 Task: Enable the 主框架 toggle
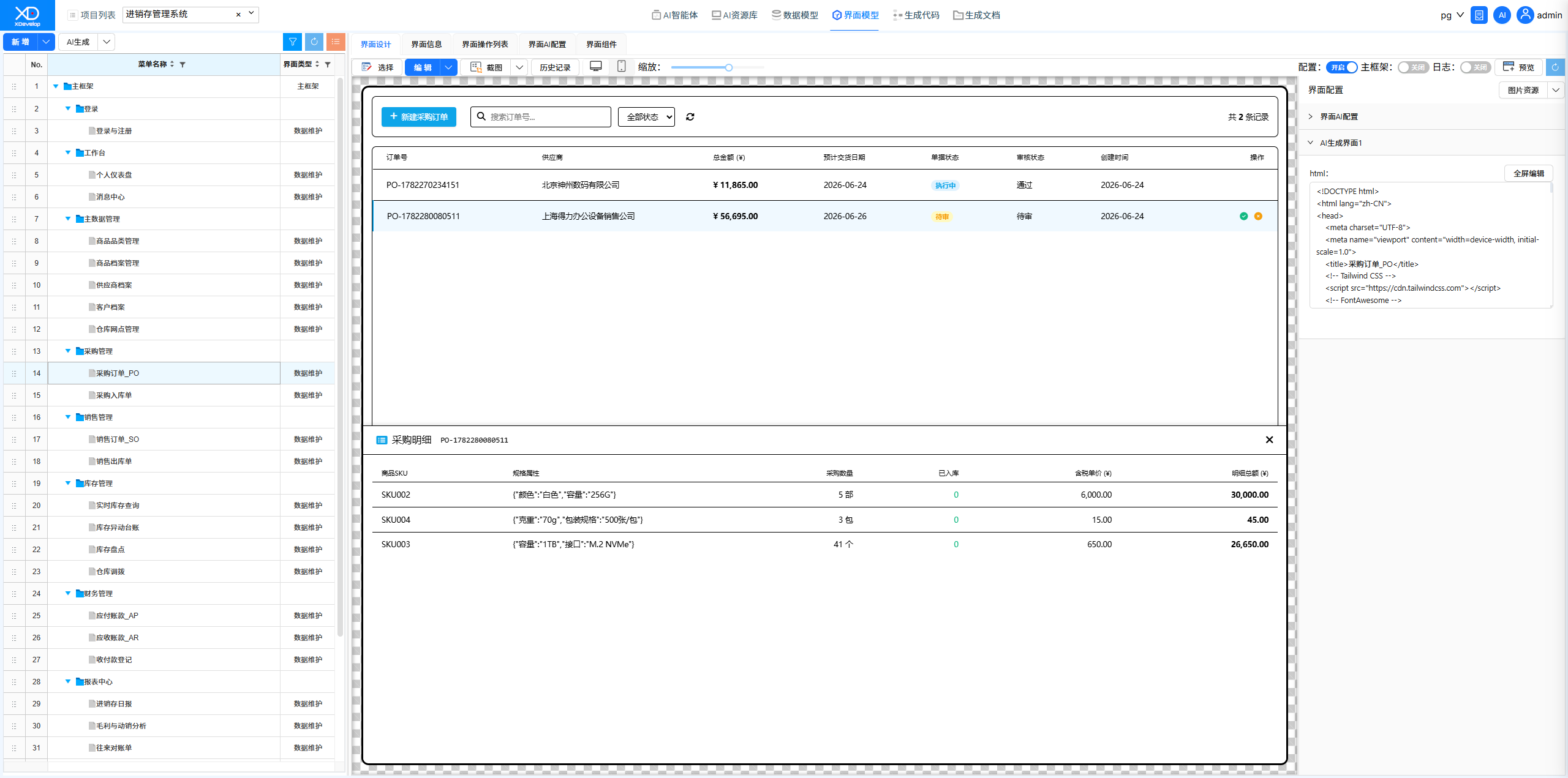click(x=1413, y=67)
